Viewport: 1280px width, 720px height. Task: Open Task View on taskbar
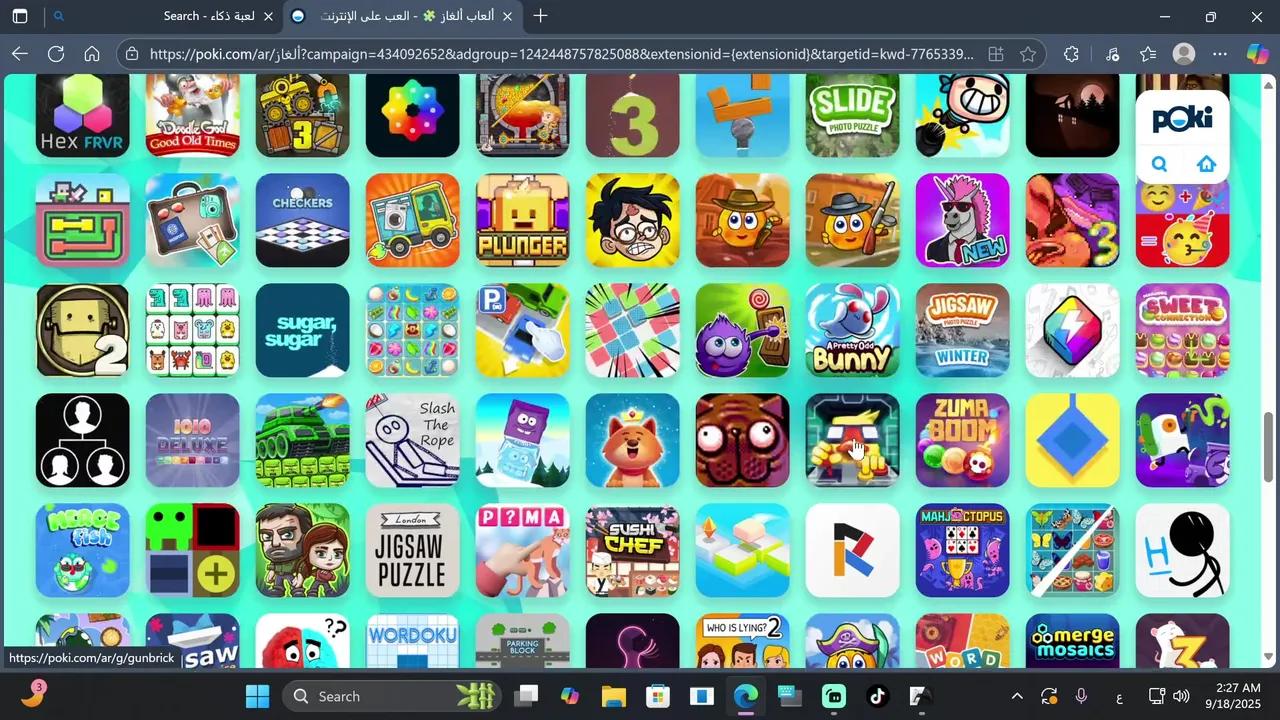526,696
